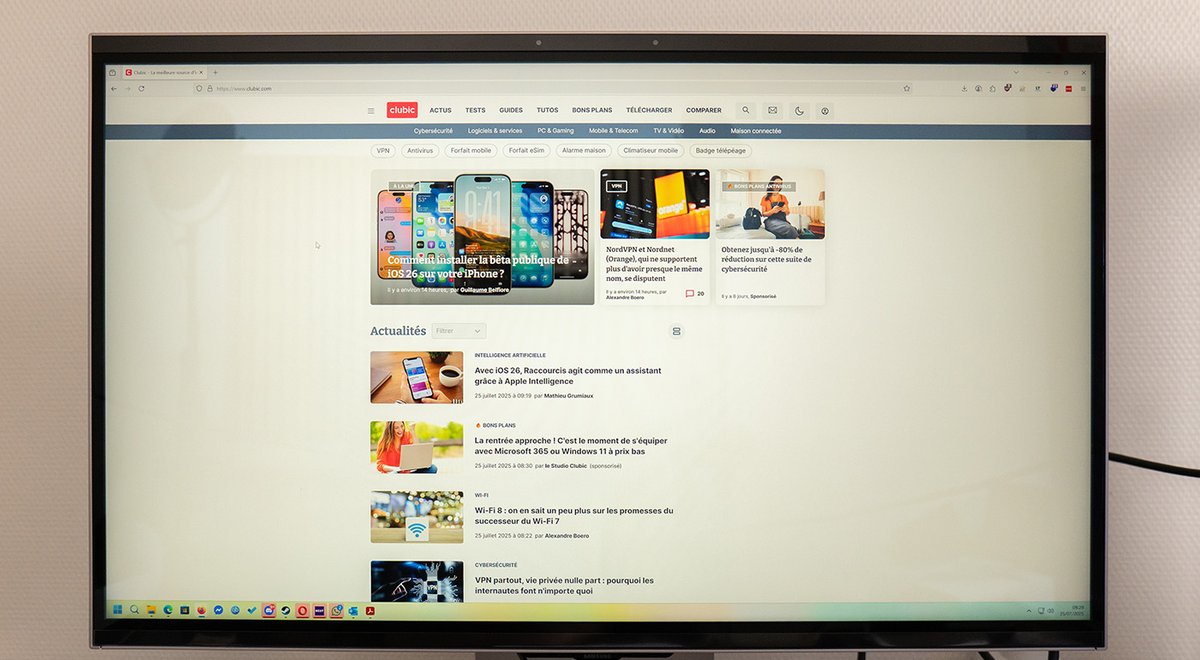Open Opera from the taskbar
The image size is (1200, 660).
302,610
